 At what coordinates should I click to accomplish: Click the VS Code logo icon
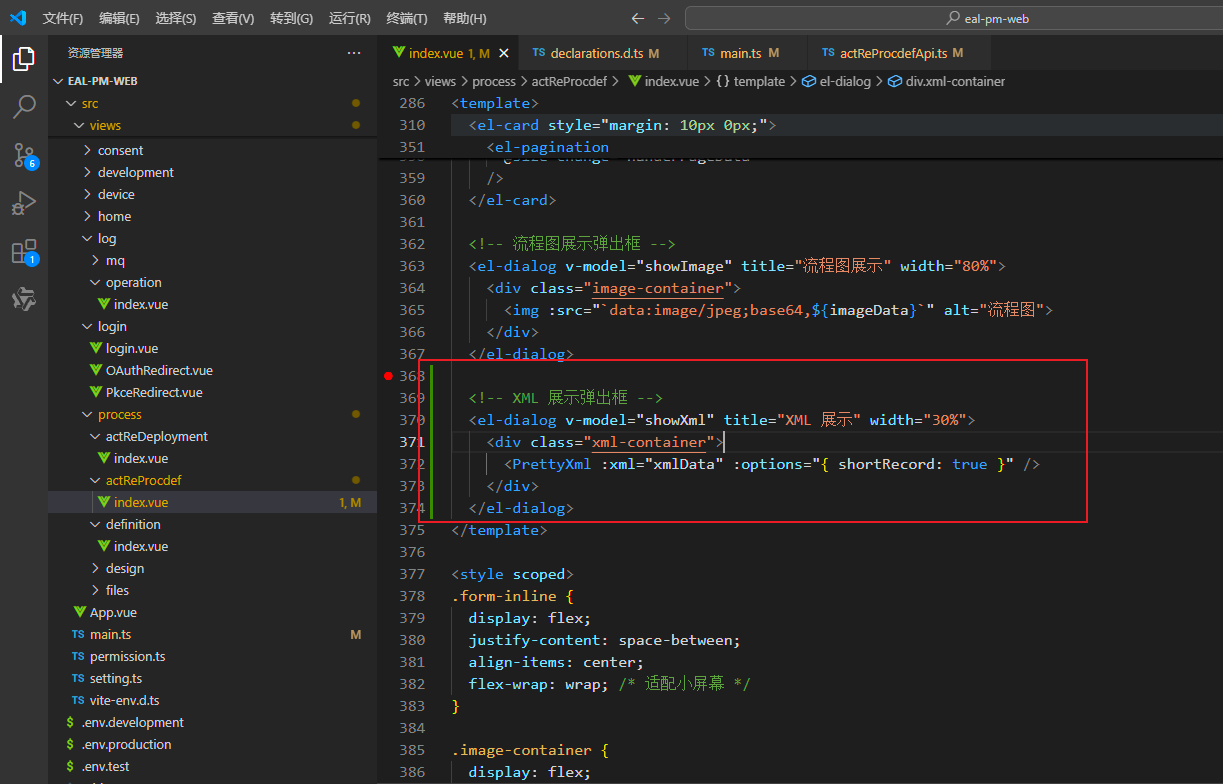click(x=18, y=18)
